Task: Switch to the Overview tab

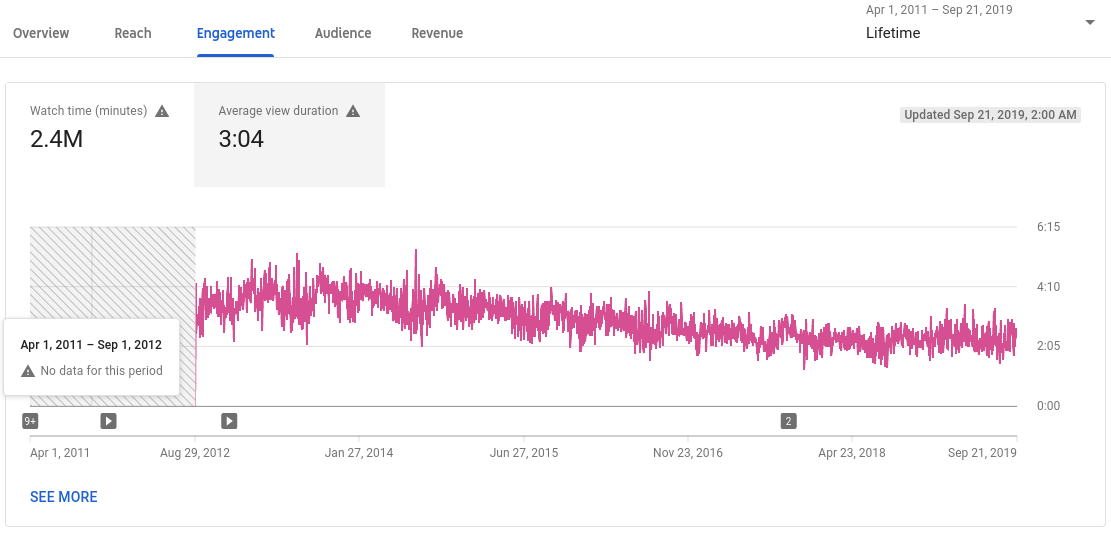Action: (41, 33)
